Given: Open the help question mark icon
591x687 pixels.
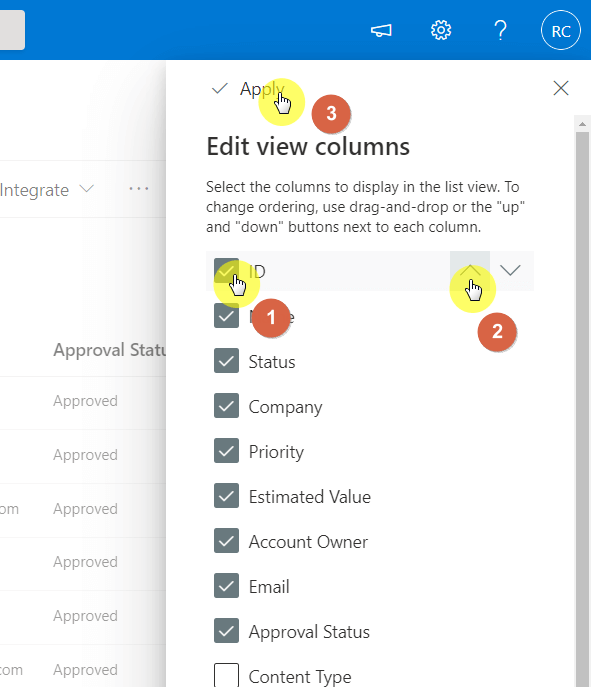Looking at the screenshot, I should click(500, 31).
